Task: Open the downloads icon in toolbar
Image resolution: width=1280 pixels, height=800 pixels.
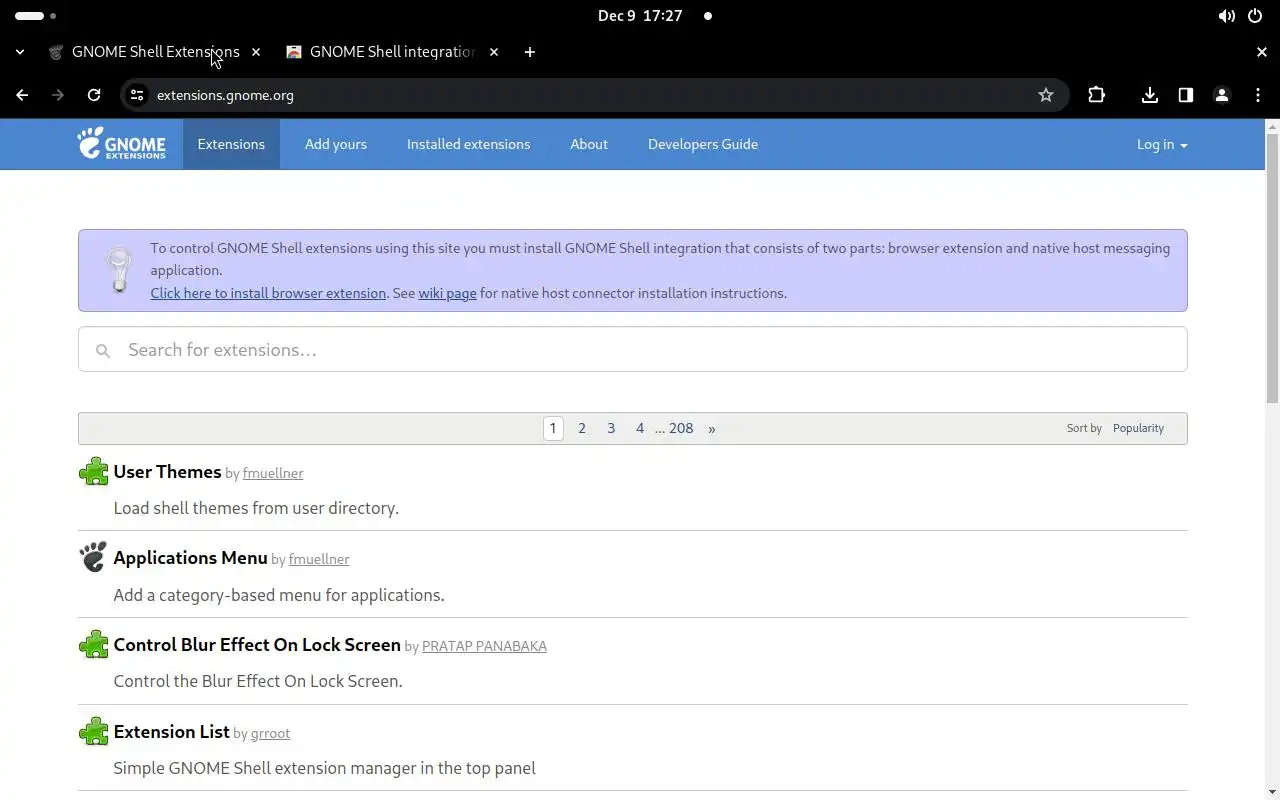Action: pos(1150,95)
